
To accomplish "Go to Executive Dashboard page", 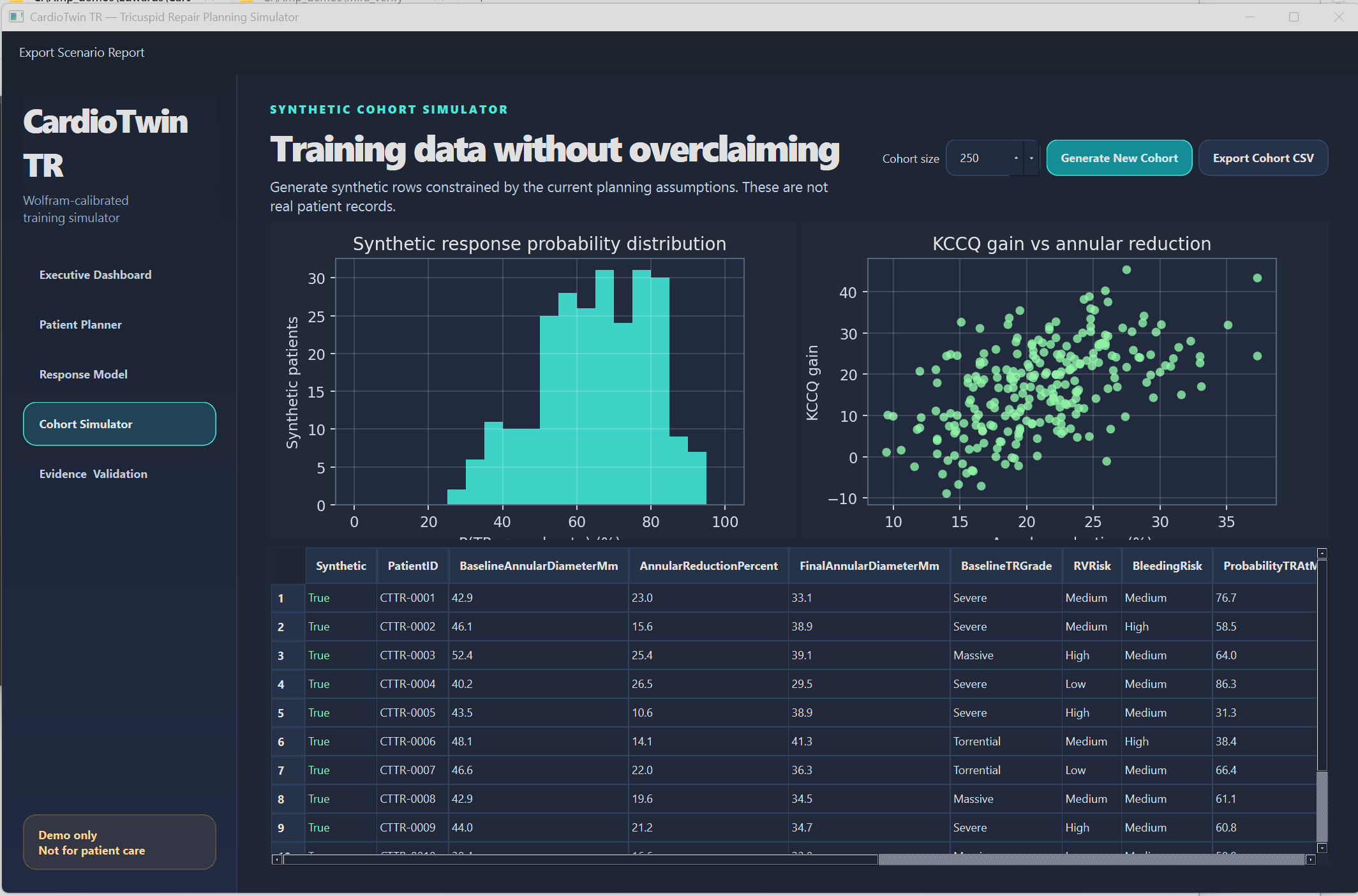I will pos(119,274).
